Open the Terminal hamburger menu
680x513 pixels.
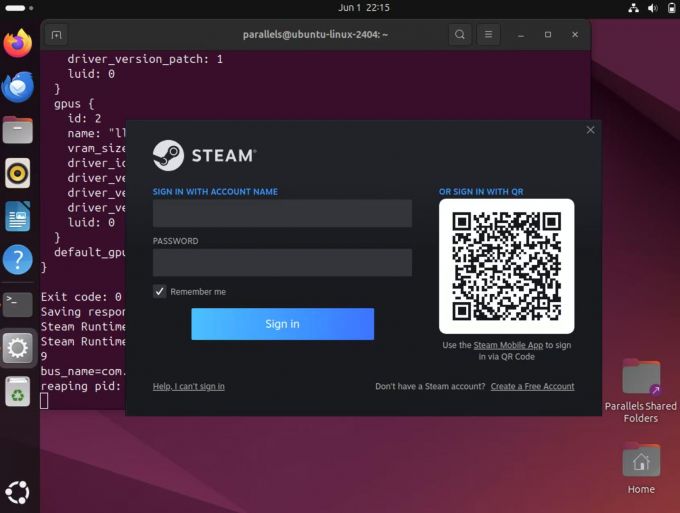pos(488,34)
